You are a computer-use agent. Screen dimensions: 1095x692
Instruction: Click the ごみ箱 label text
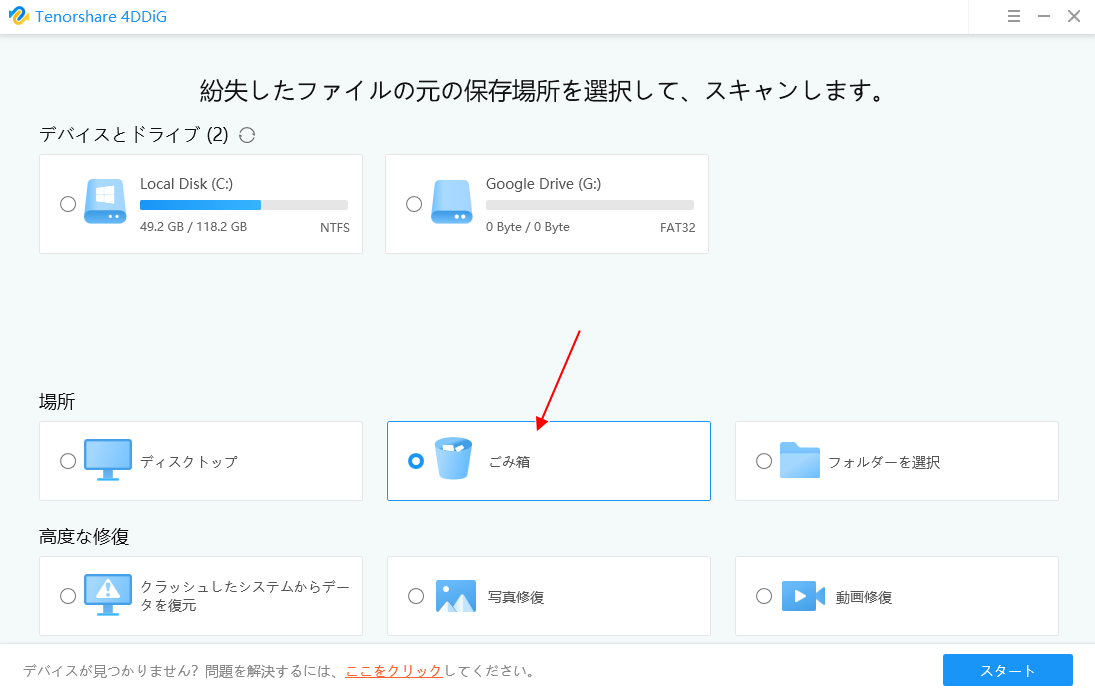click(x=510, y=462)
